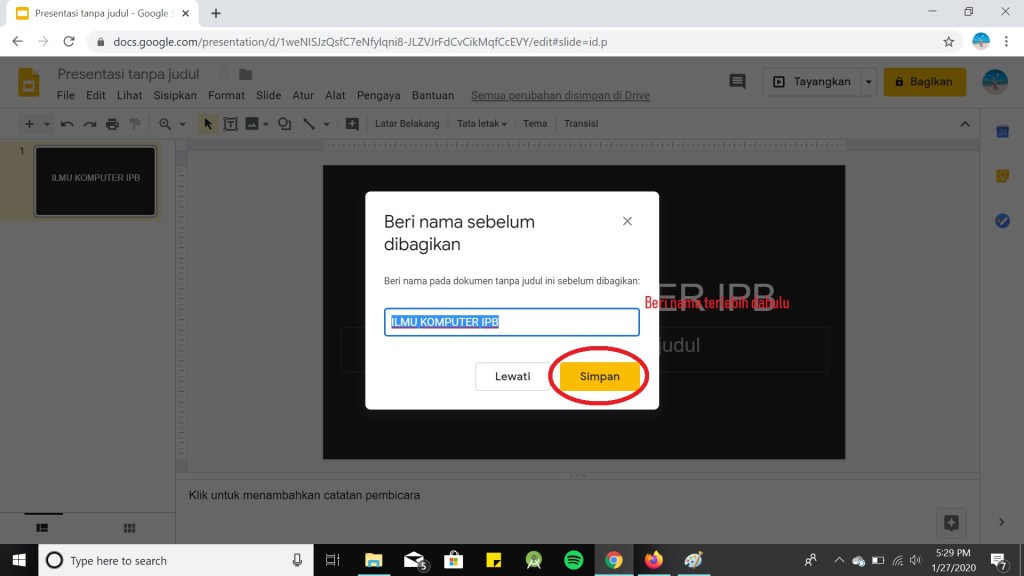Expand the Tayangkan dropdown arrow
Screen dimensions: 1024x576
tap(869, 82)
